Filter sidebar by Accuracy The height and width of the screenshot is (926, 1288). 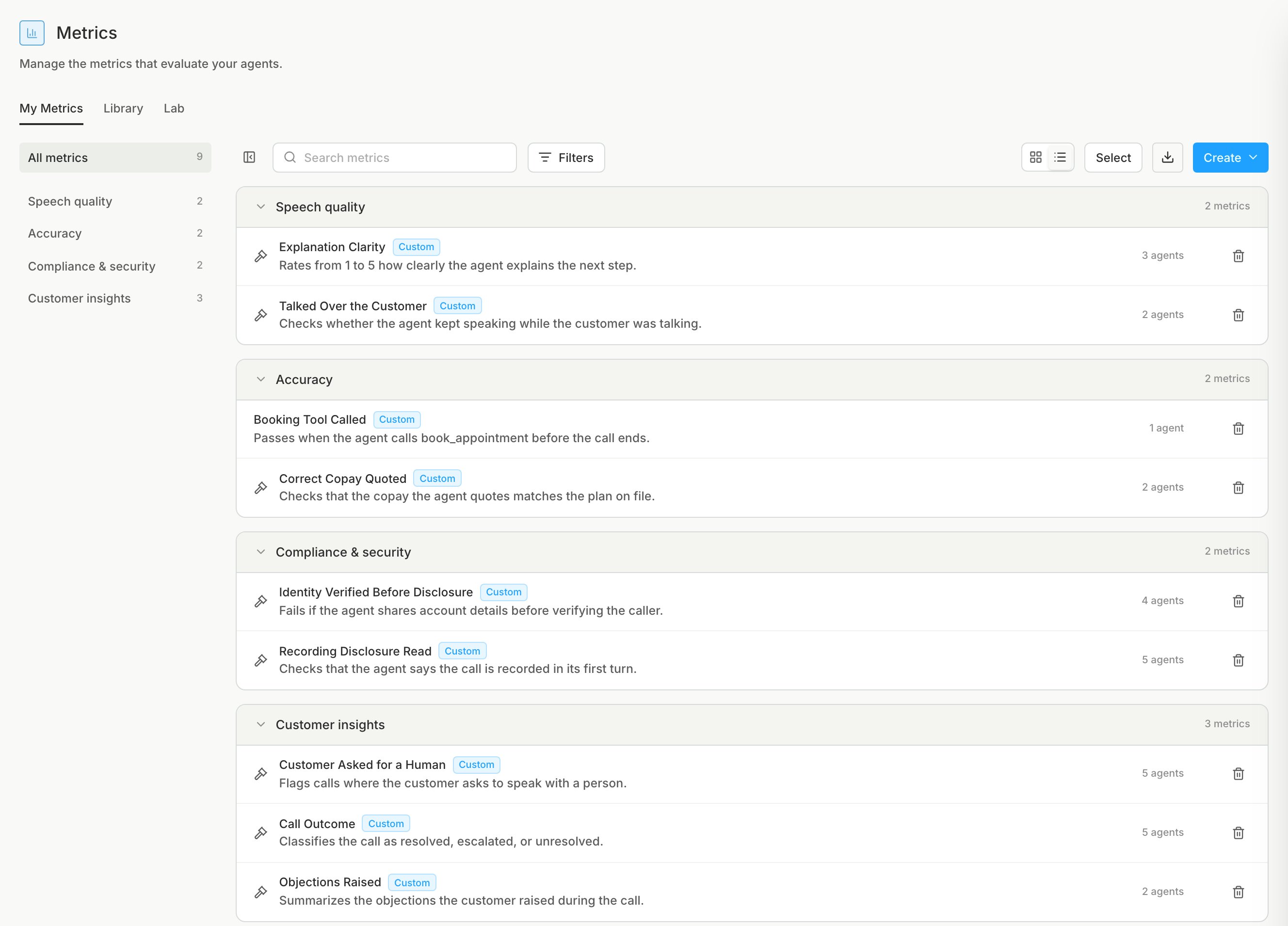pos(115,233)
